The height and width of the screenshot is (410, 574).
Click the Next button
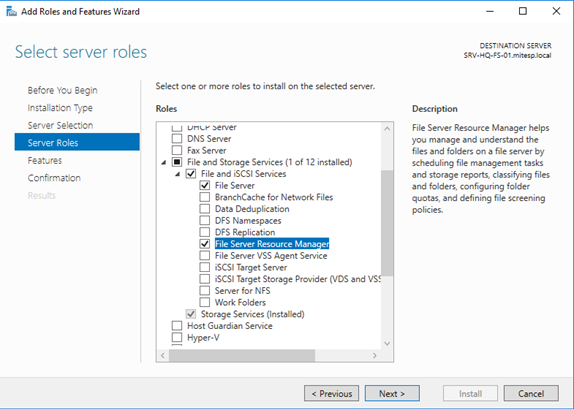(392, 394)
